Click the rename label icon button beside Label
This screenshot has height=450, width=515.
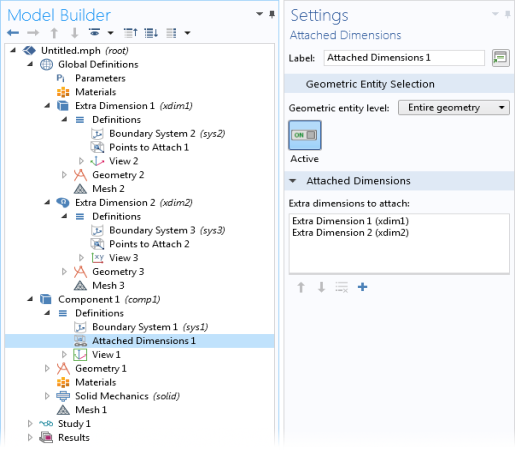point(501,58)
